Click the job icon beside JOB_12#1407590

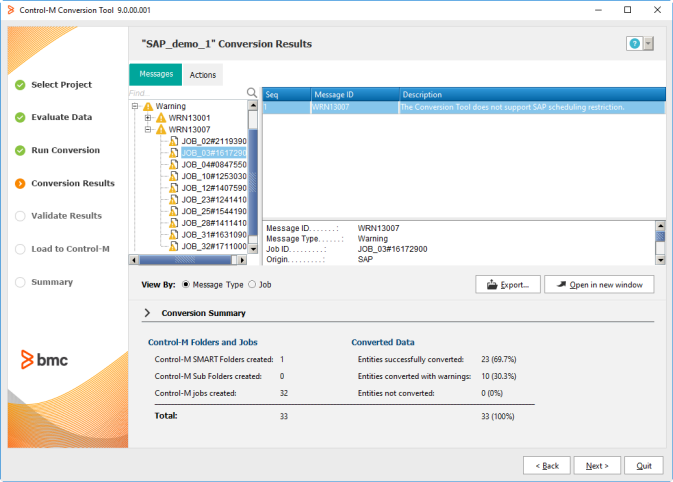(173, 188)
